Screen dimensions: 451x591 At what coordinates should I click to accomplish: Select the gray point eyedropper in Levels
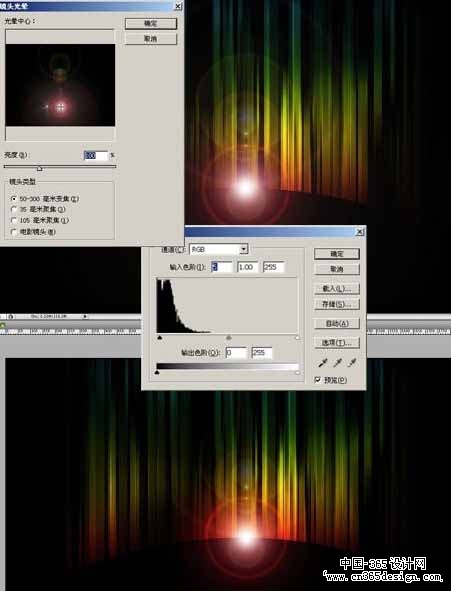point(338,363)
